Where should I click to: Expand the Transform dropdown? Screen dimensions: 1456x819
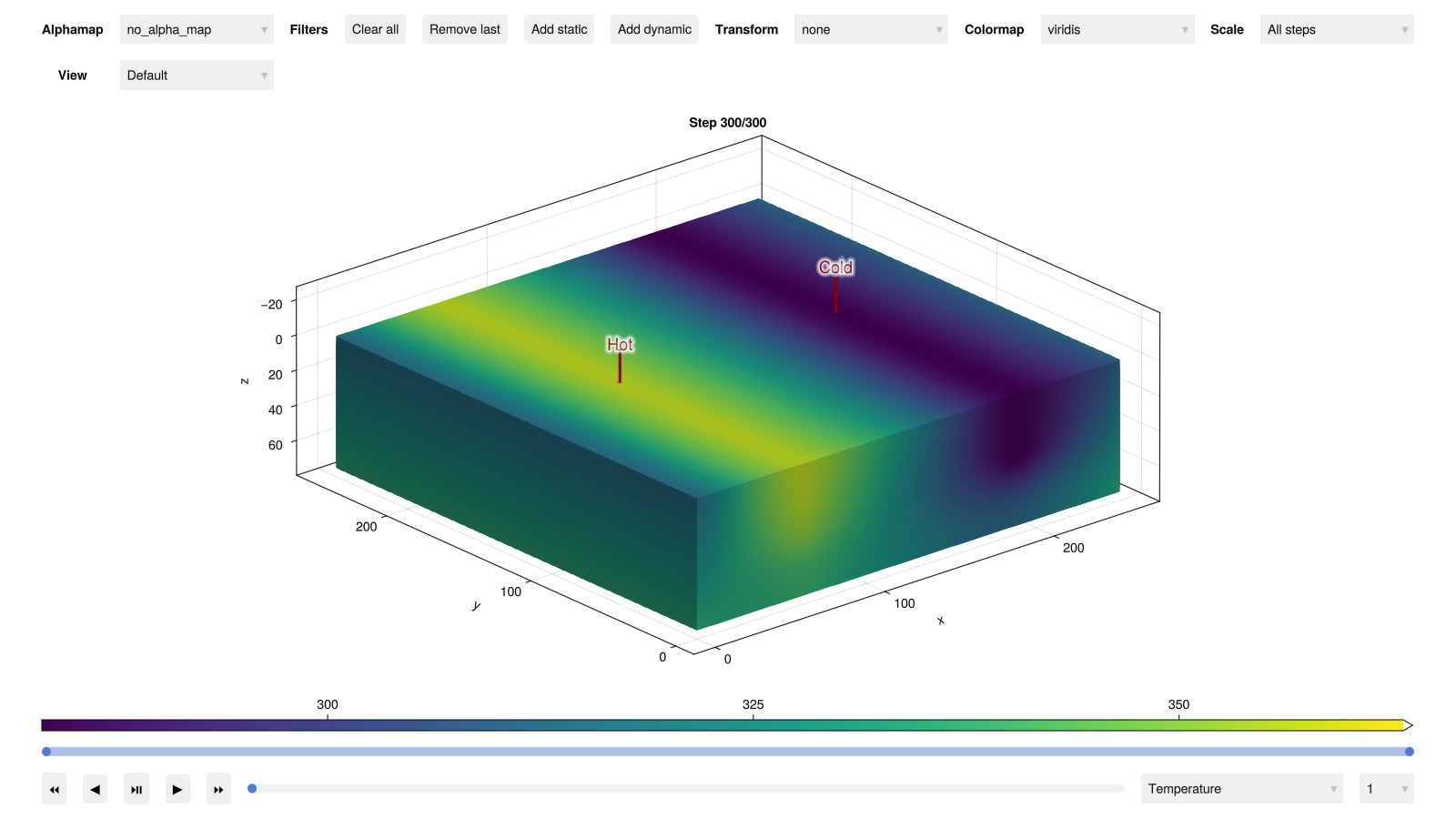click(870, 29)
